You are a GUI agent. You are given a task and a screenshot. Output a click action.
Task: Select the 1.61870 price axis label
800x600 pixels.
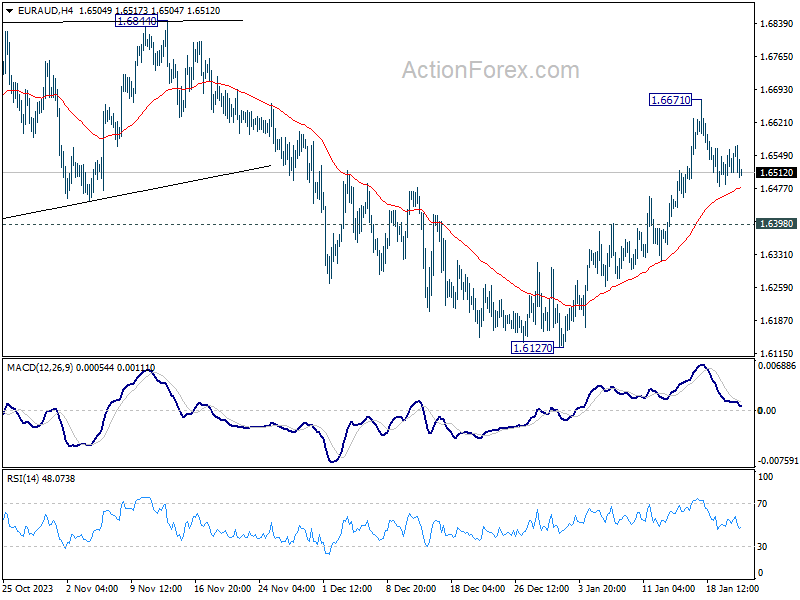(x=777, y=320)
